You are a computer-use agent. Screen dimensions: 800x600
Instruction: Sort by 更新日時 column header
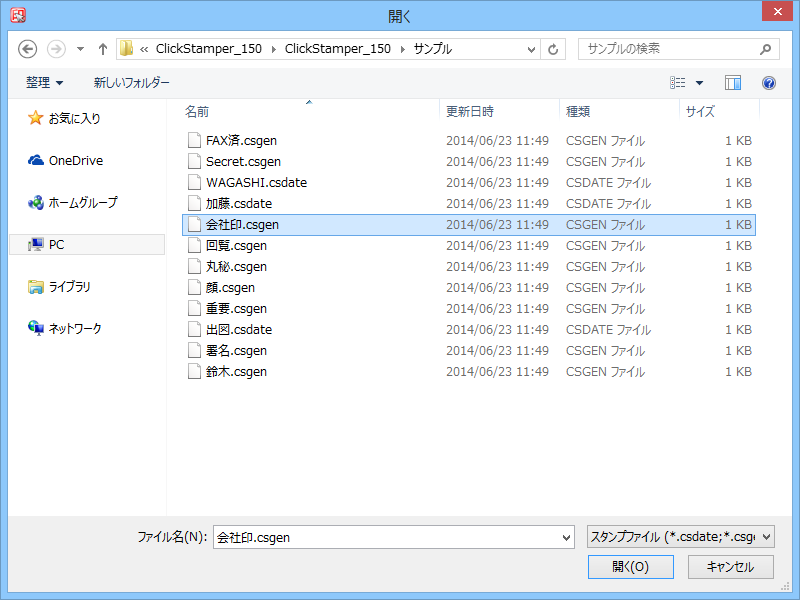[x=499, y=111]
